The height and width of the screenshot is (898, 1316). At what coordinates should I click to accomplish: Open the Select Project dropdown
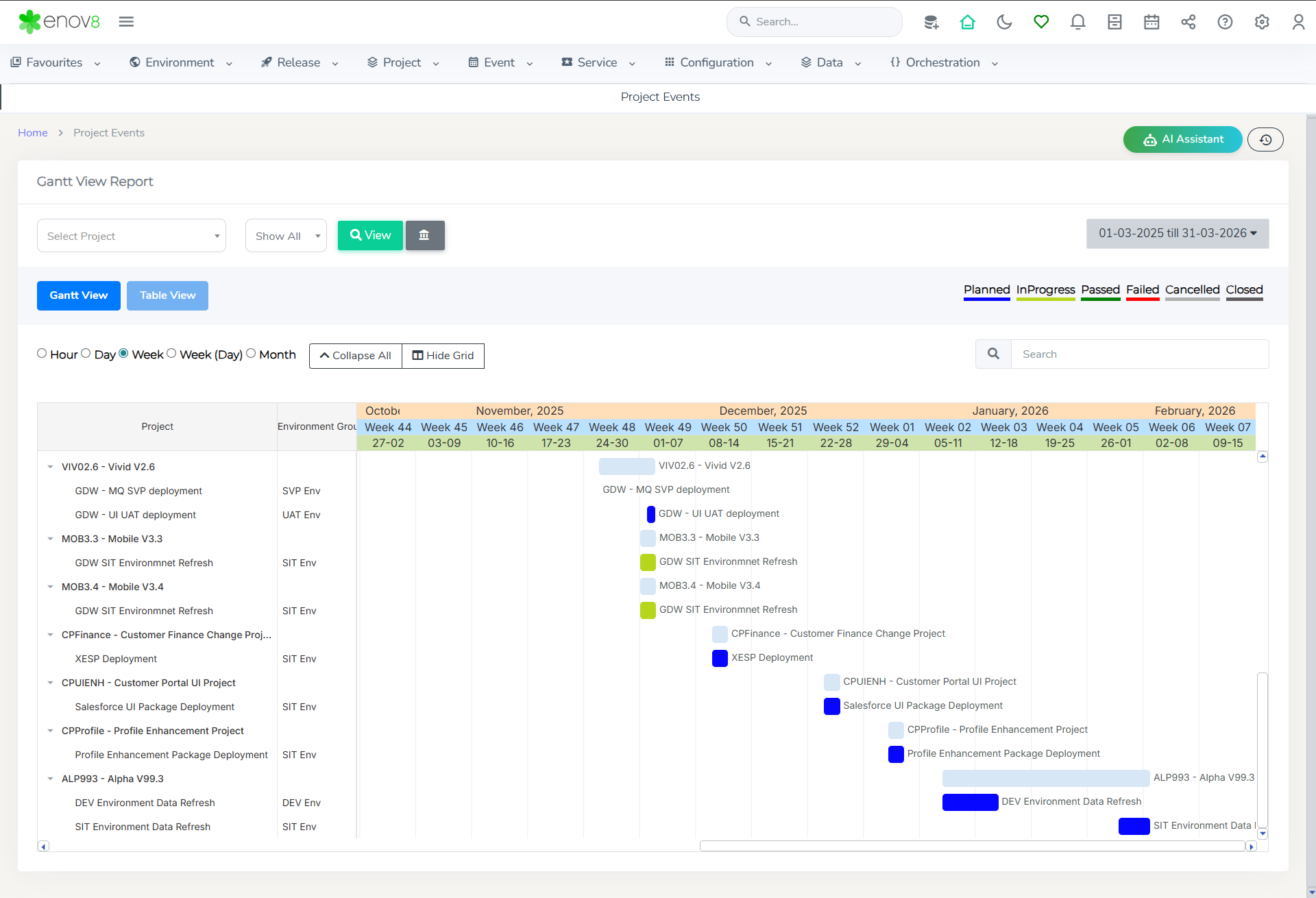pyautogui.click(x=132, y=236)
